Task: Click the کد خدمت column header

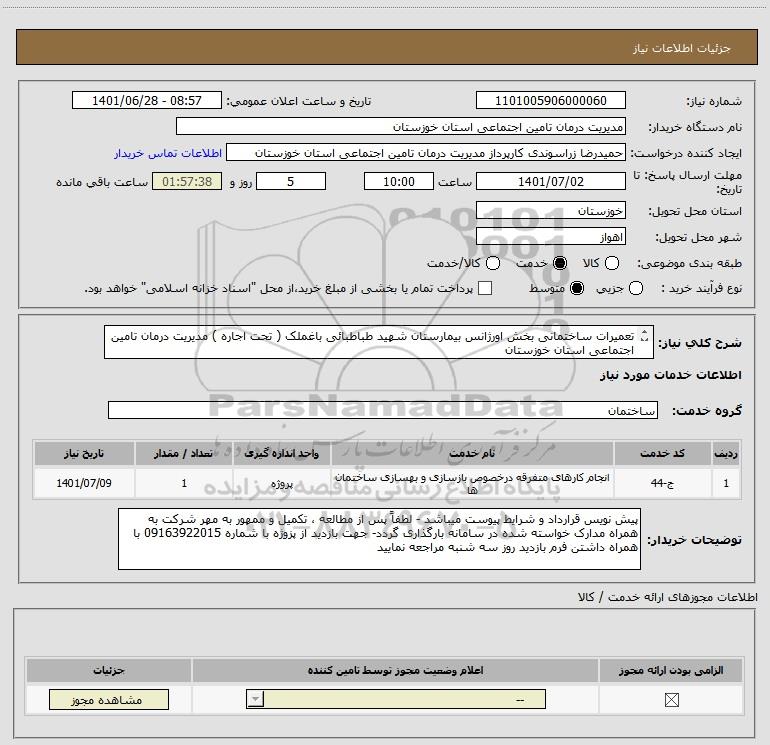Action: [x=662, y=453]
